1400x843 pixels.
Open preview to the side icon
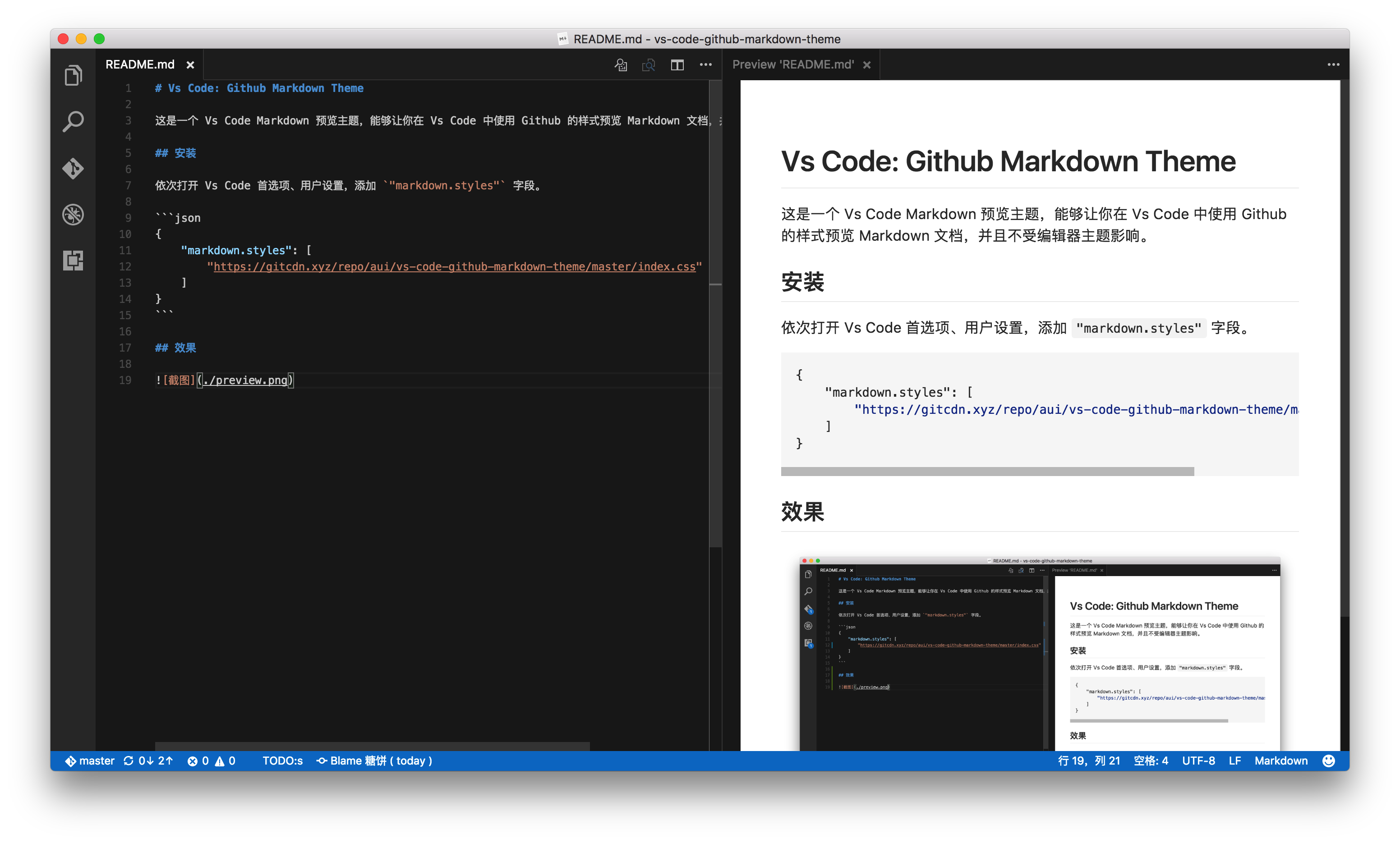648,65
